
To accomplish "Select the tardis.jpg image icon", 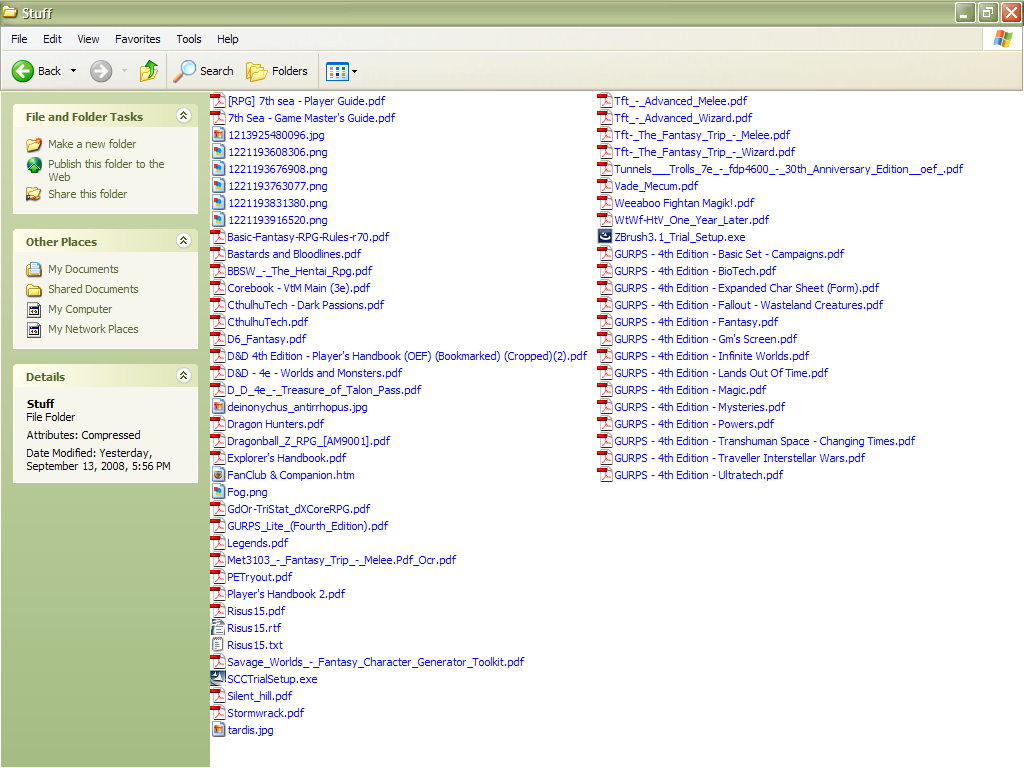I will [218, 729].
